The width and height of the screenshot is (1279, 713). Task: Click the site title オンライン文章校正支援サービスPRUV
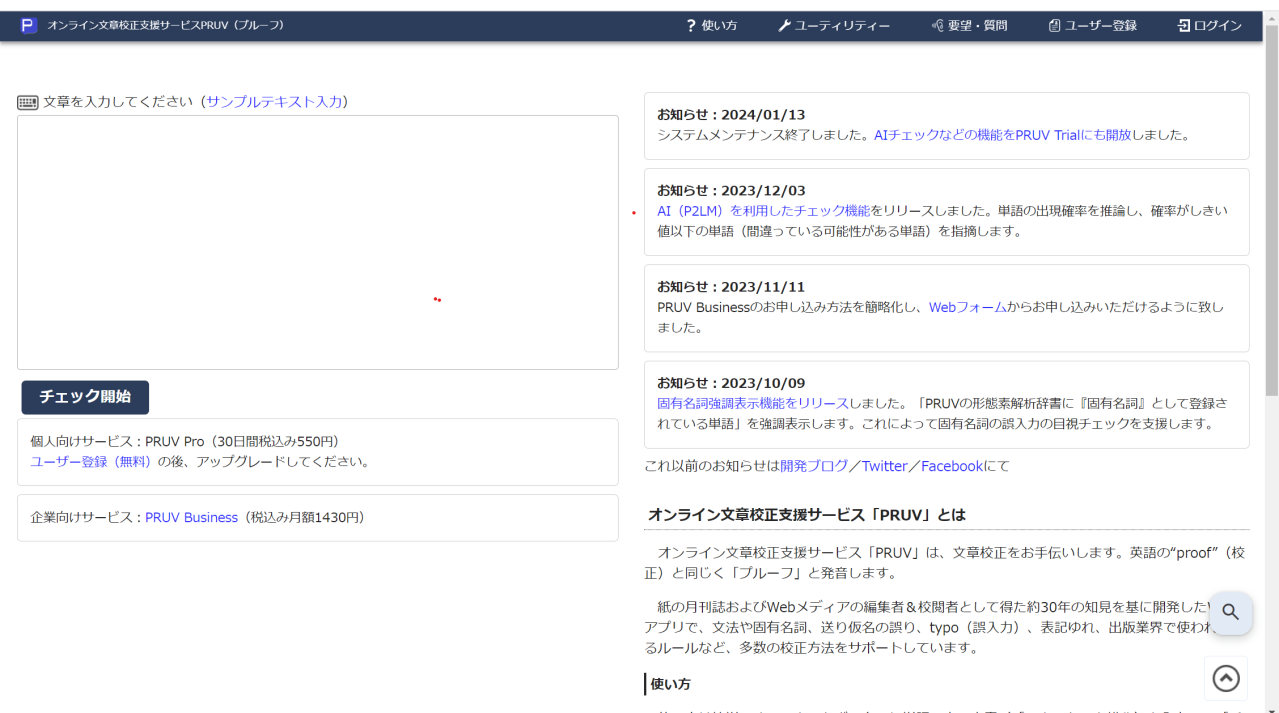click(166, 26)
